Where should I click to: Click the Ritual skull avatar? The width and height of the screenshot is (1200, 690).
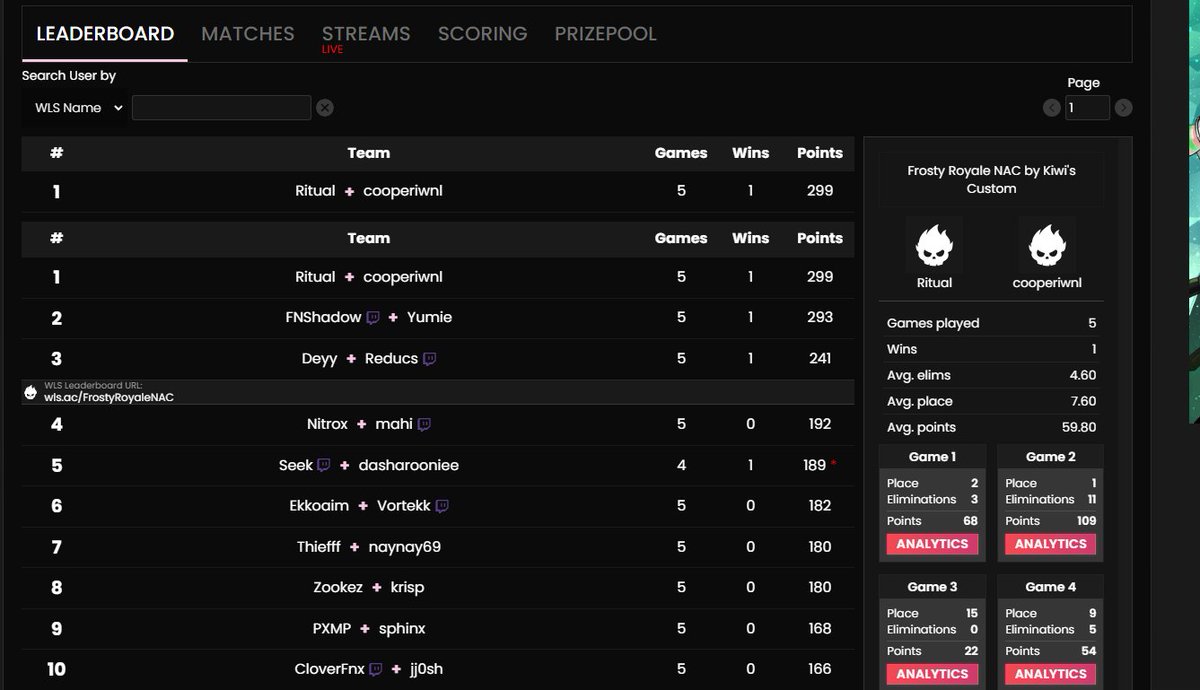(934, 243)
